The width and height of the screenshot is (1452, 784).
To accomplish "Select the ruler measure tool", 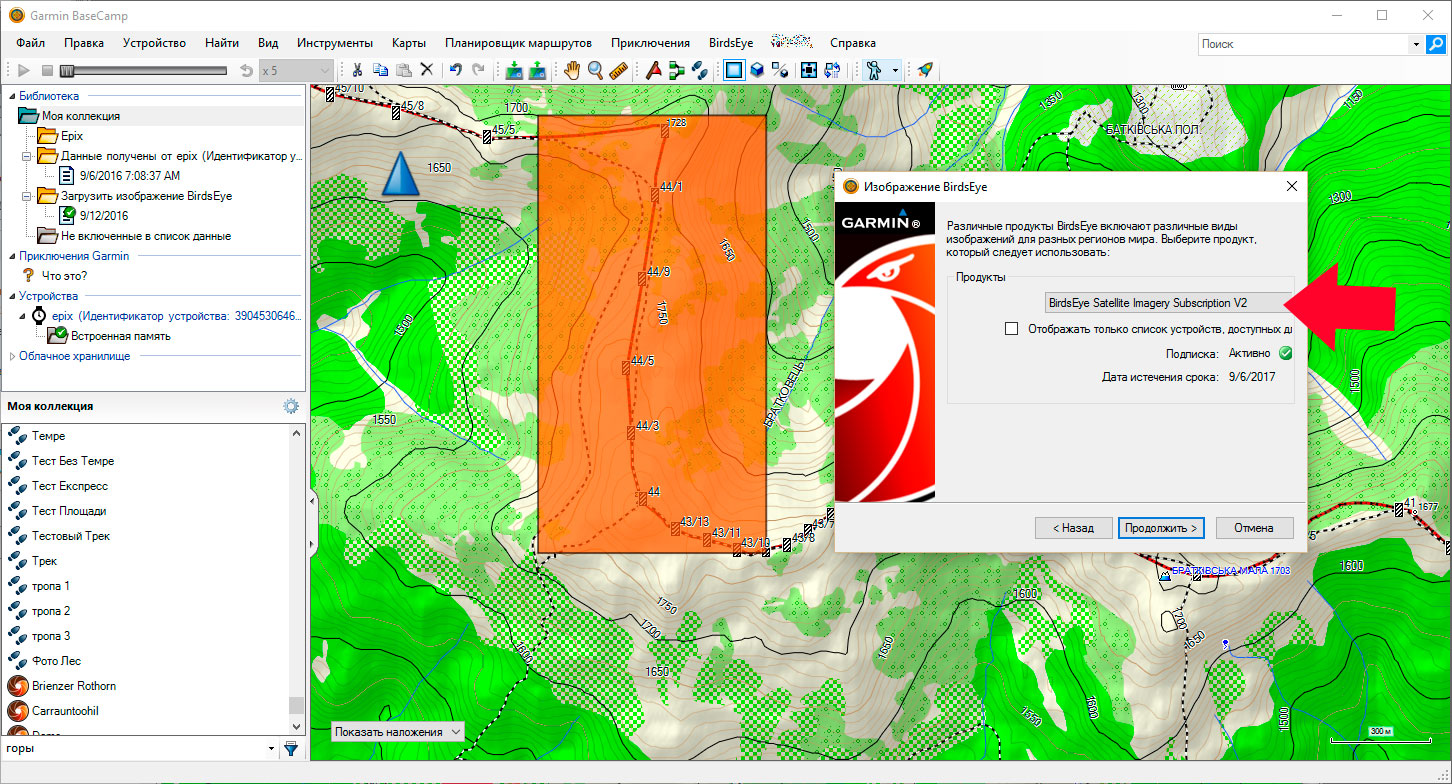I will click(x=618, y=70).
